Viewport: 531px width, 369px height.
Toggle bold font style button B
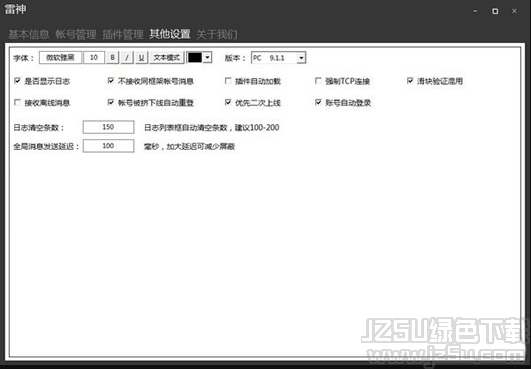pyautogui.click(x=113, y=58)
